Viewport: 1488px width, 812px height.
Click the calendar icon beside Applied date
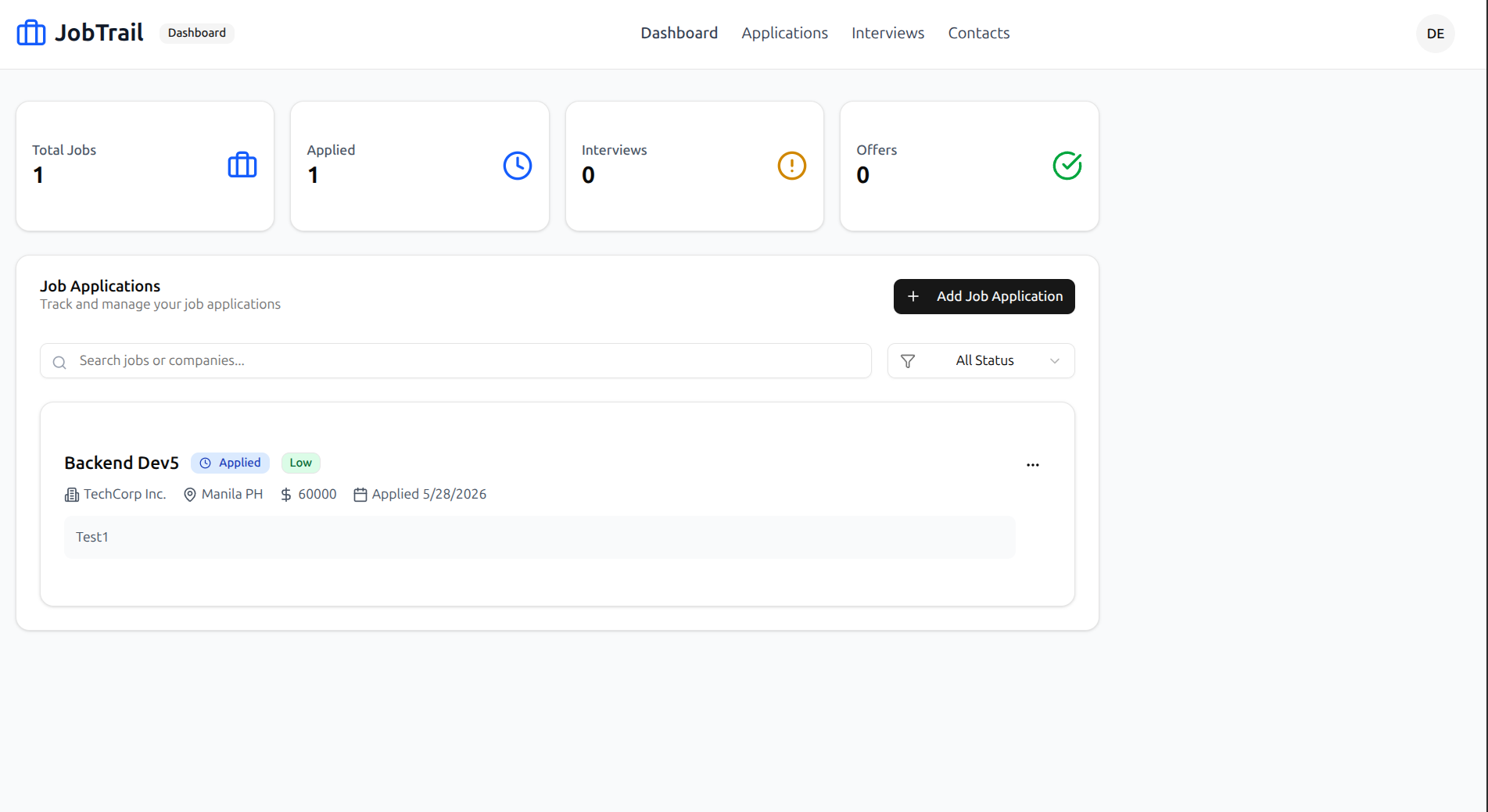pos(360,495)
